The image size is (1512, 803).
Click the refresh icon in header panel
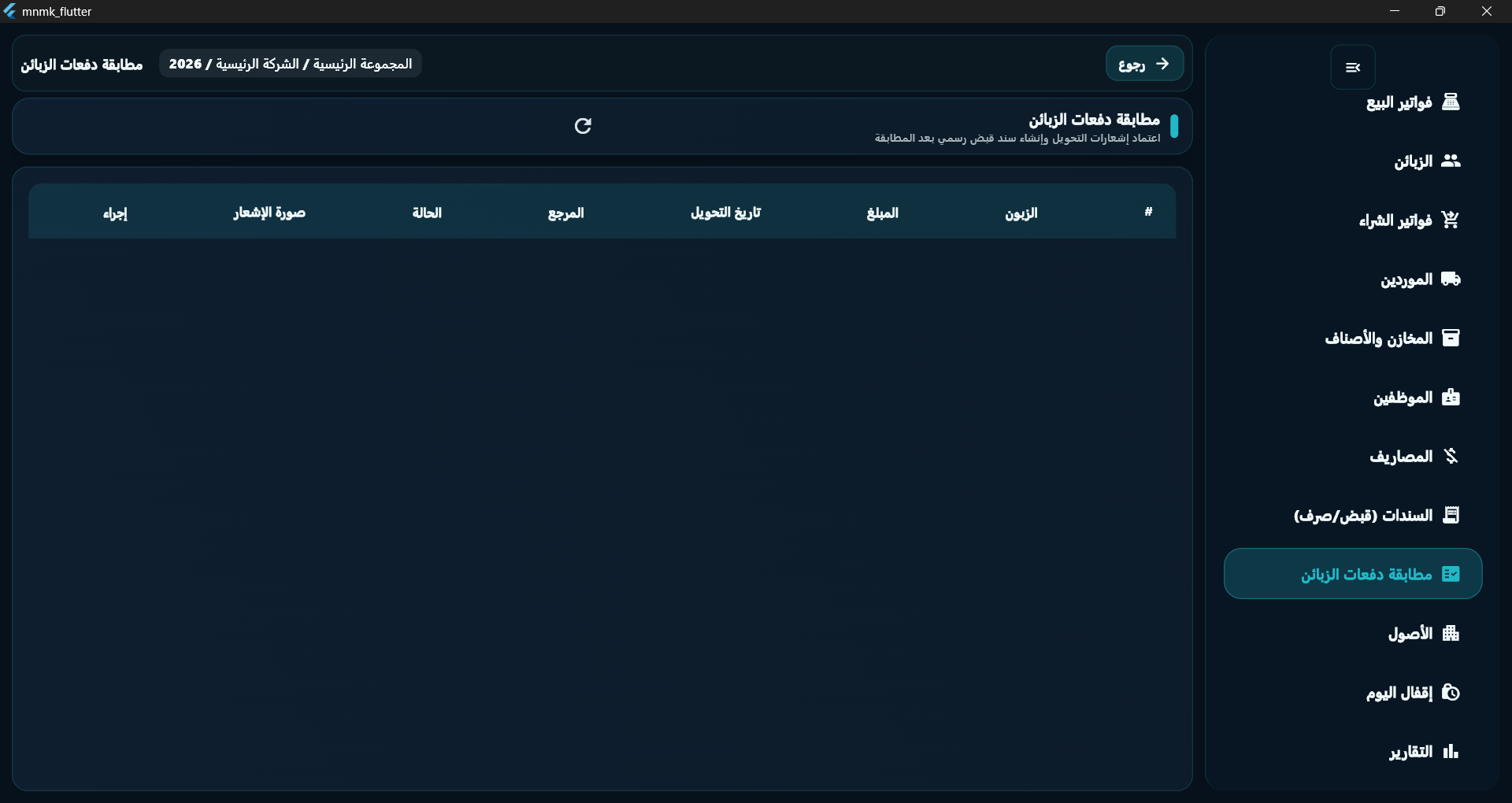(583, 126)
